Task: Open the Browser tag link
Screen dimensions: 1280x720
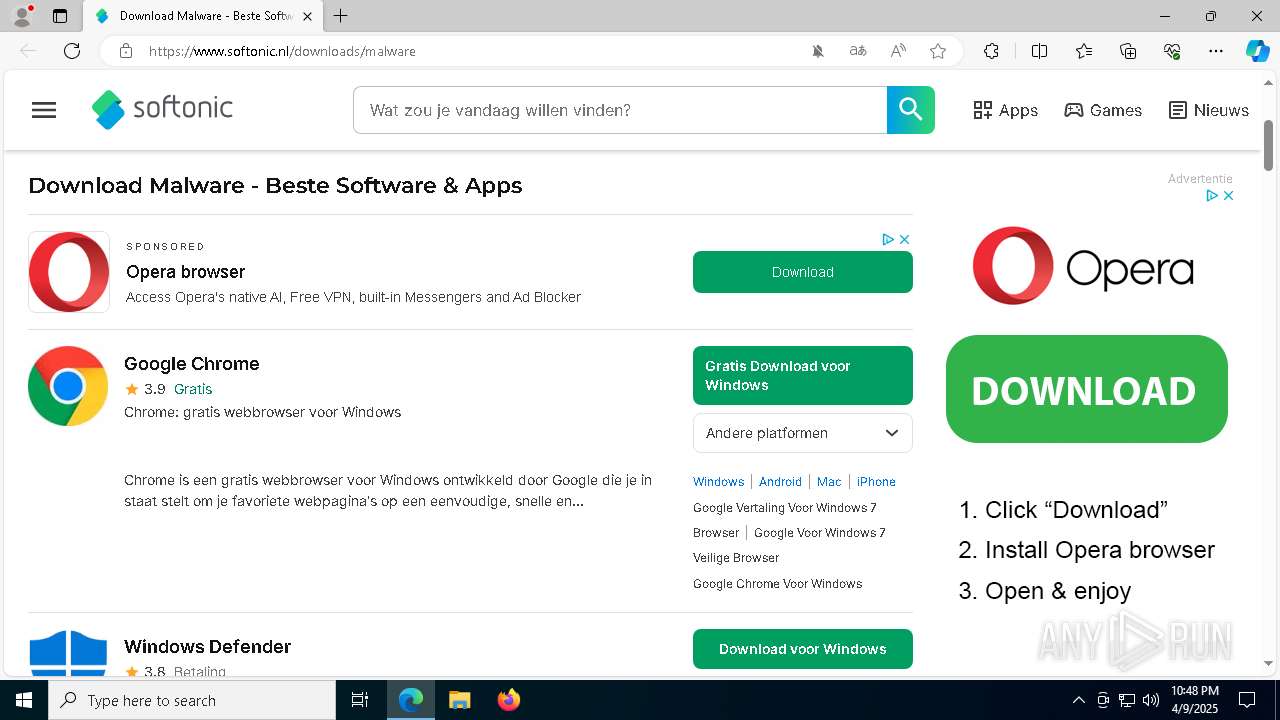Action: tap(716, 533)
